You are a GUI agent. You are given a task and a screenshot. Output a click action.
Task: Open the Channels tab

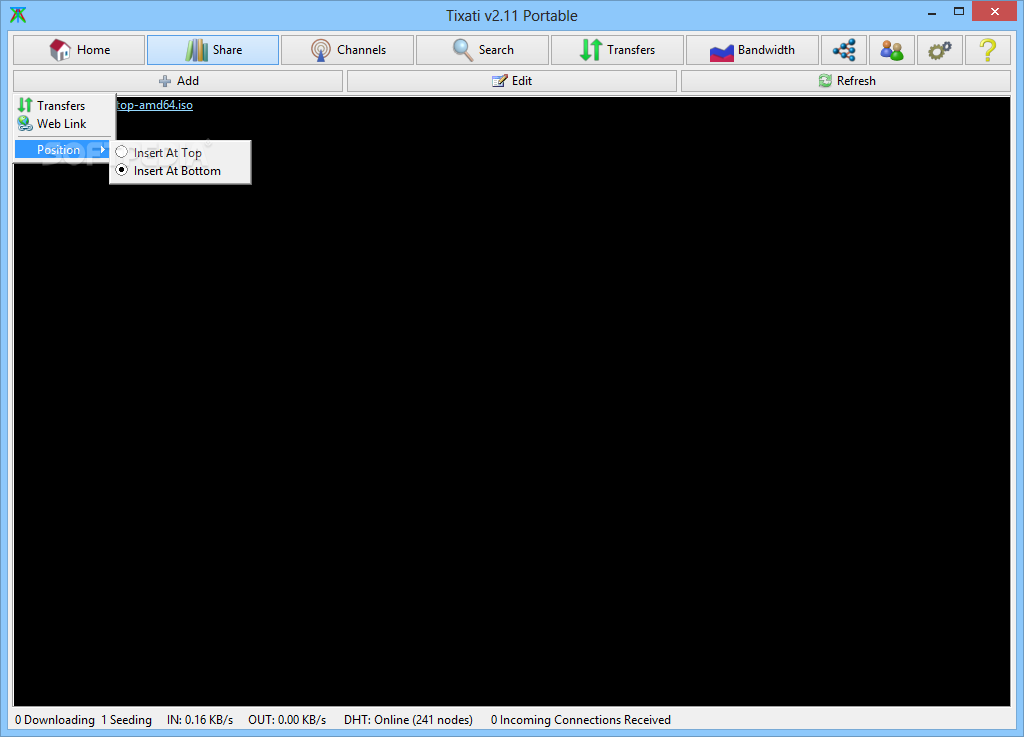[x=347, y=50]
